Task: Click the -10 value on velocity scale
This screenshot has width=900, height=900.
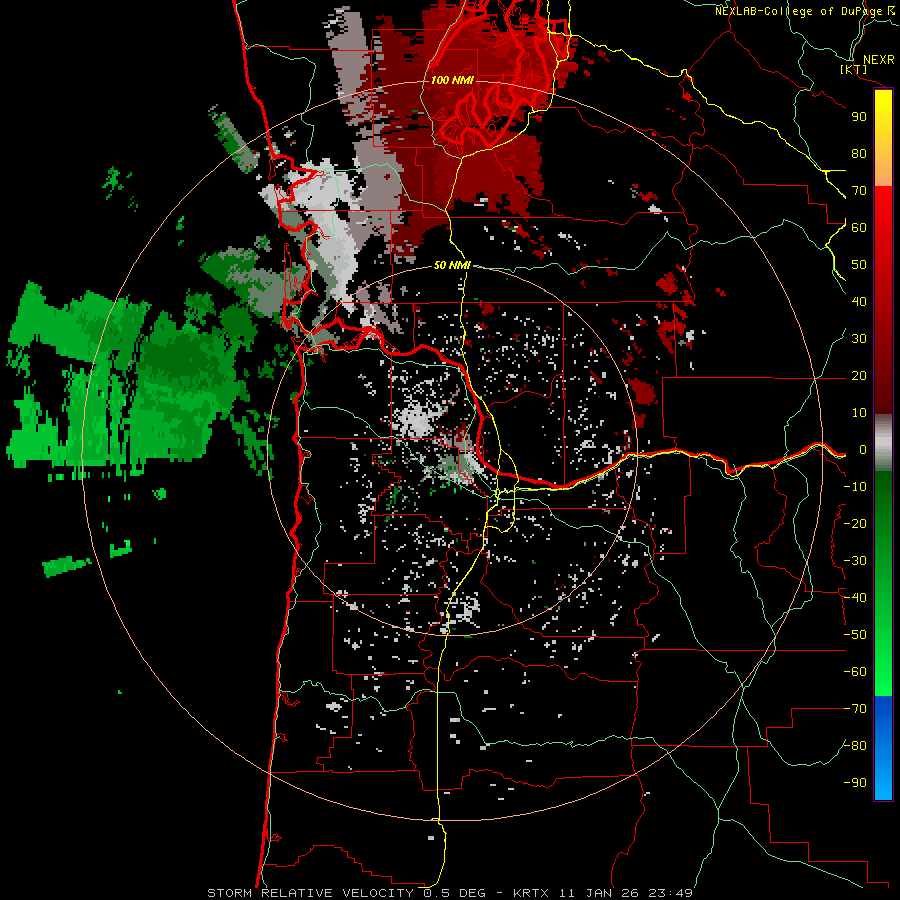Action: click(x=855, y=487)
